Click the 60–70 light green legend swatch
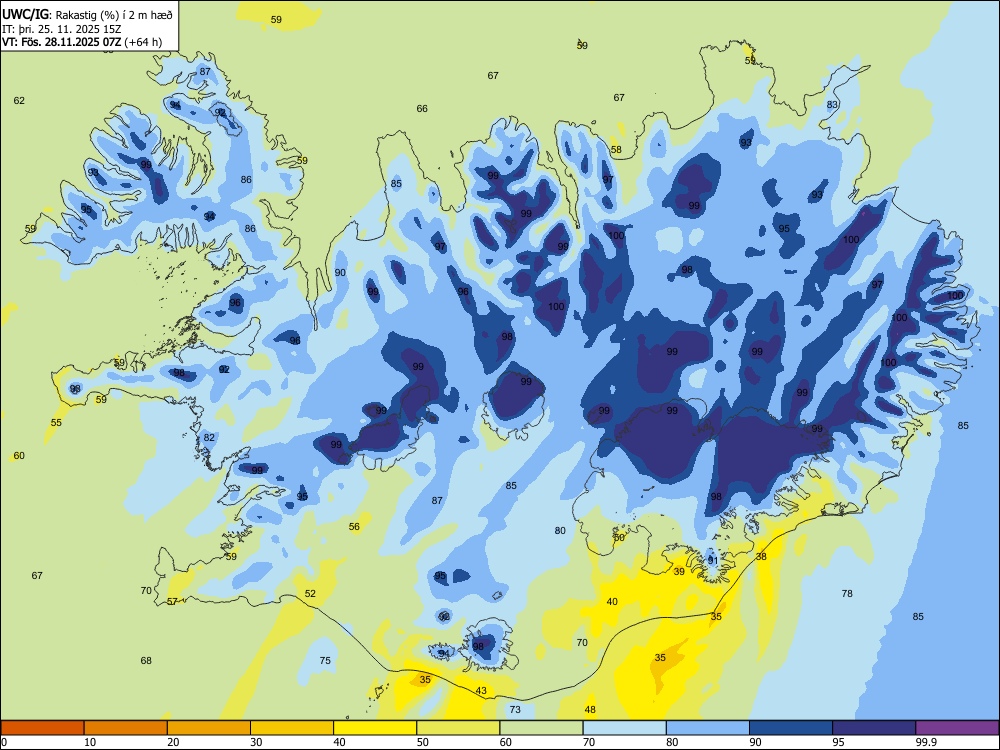The image size is (1000, 750). point(541,728)
